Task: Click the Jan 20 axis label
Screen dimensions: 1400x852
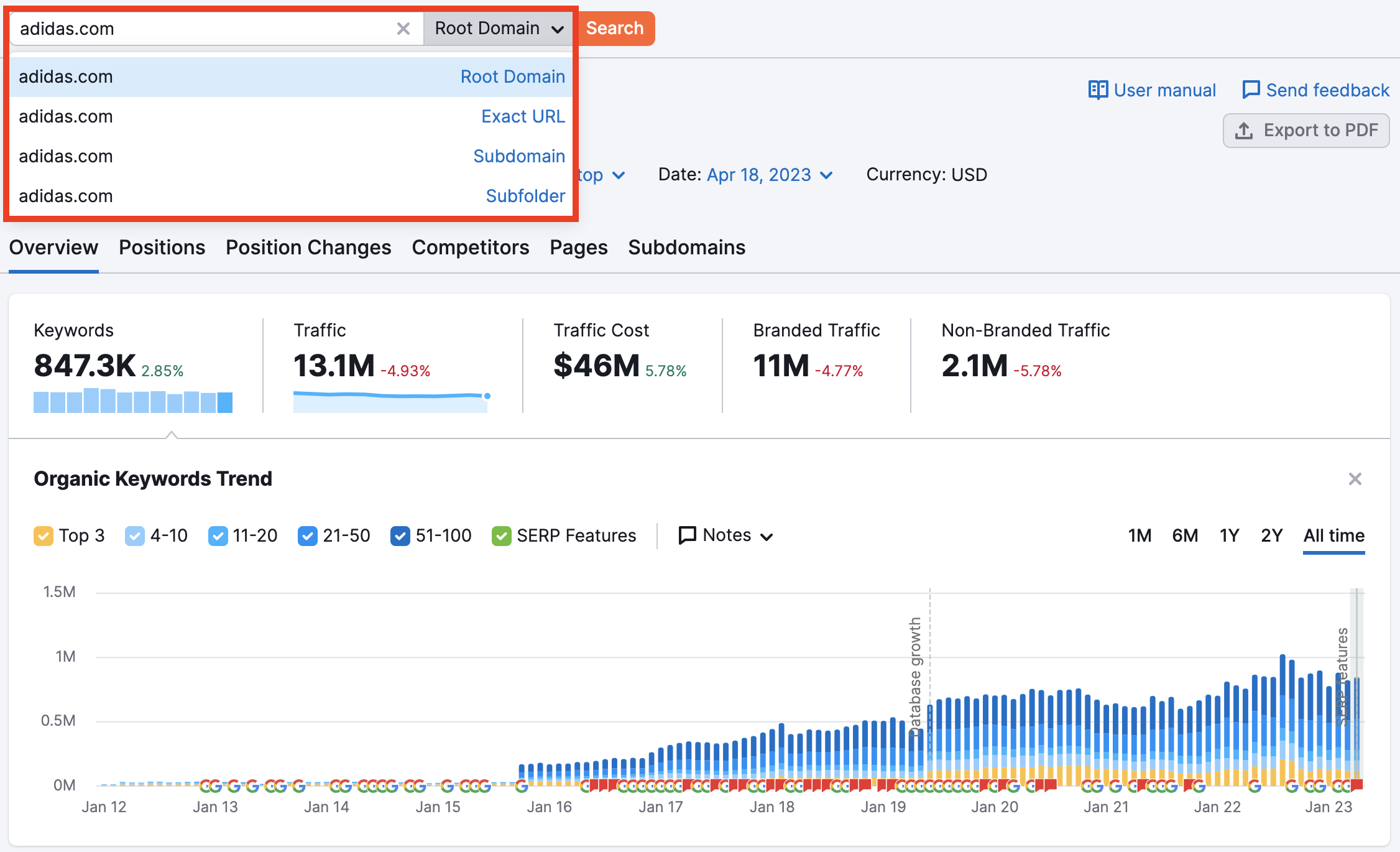Action: tap(995, 807)
